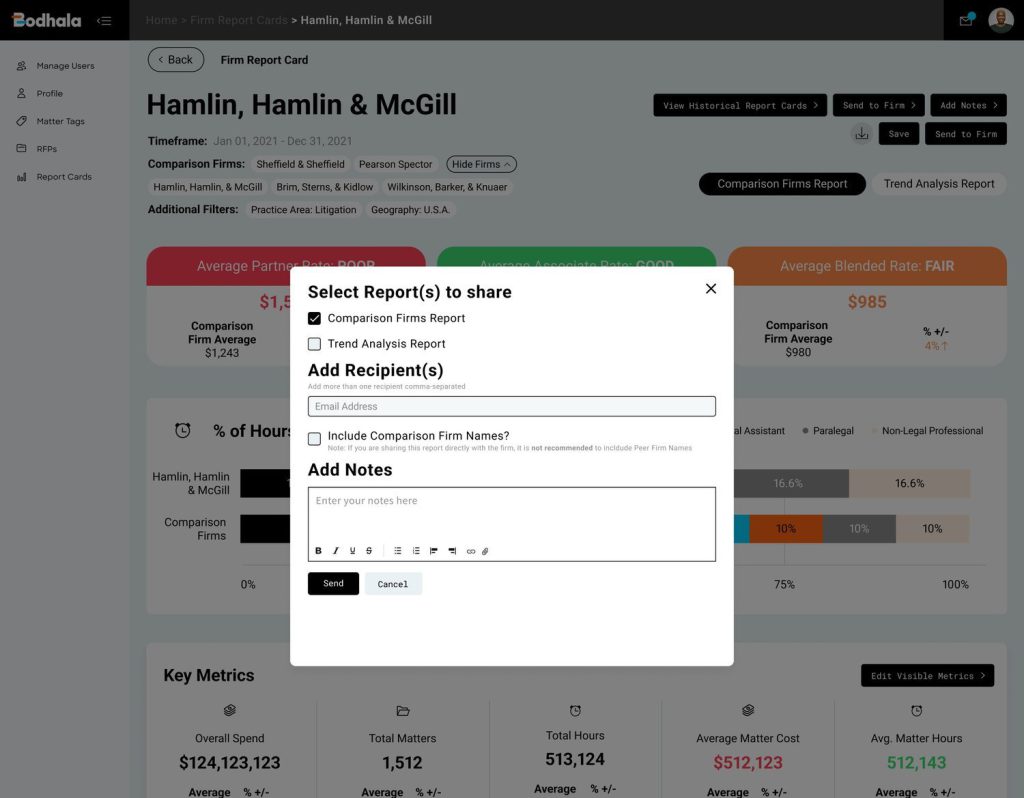Image resolution: width=1024 pixels, height=798 pixels.
Task: Select the beige 16.6% Hamlin bar segment
Action: (x=910, y=483)
